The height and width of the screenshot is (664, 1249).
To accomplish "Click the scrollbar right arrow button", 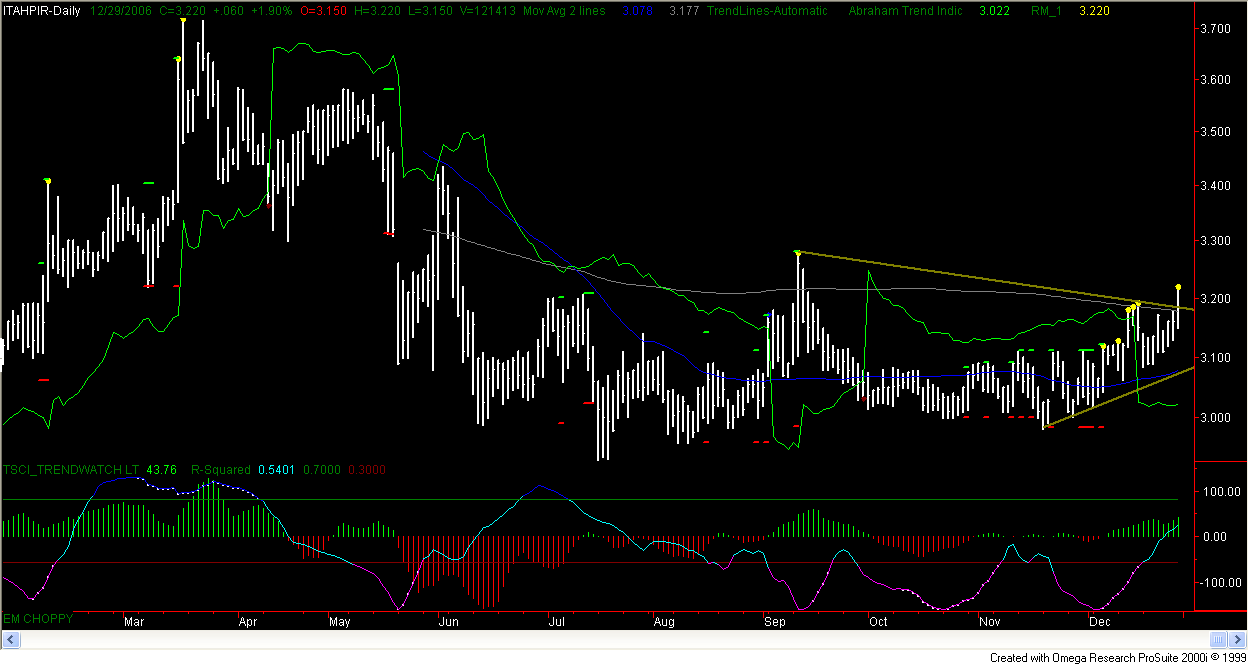I will (1237, 639).
